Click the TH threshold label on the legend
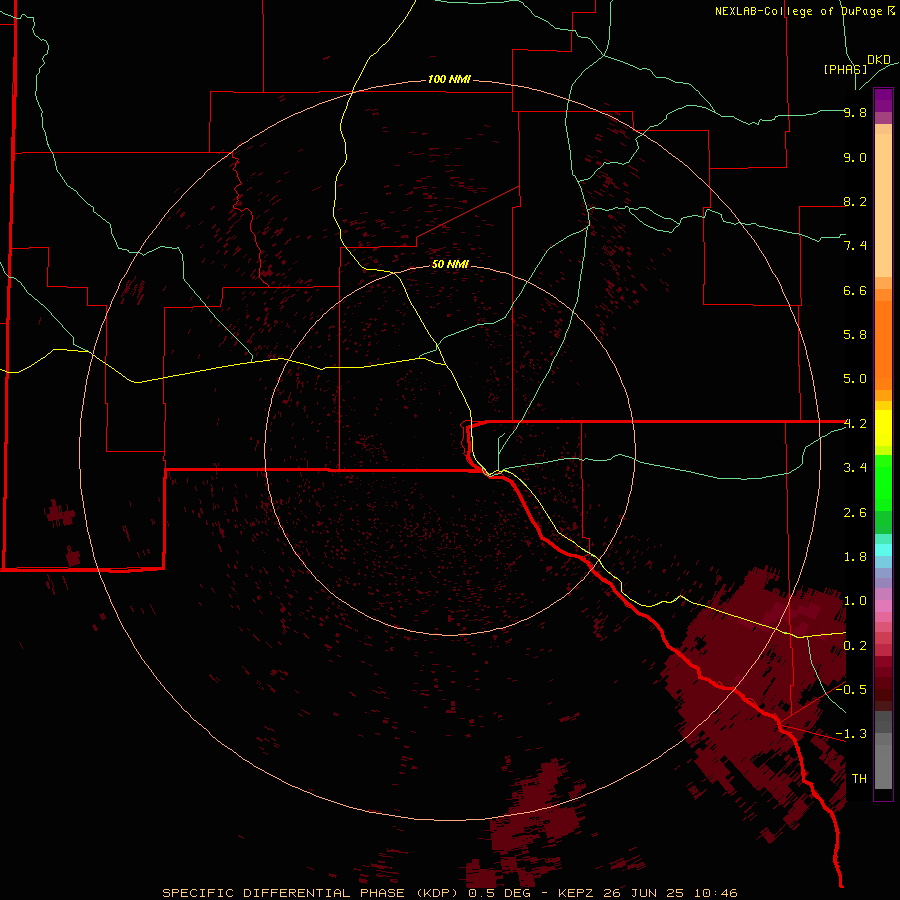This screenshot has width=900, height=900. click(x=859, y=779)
